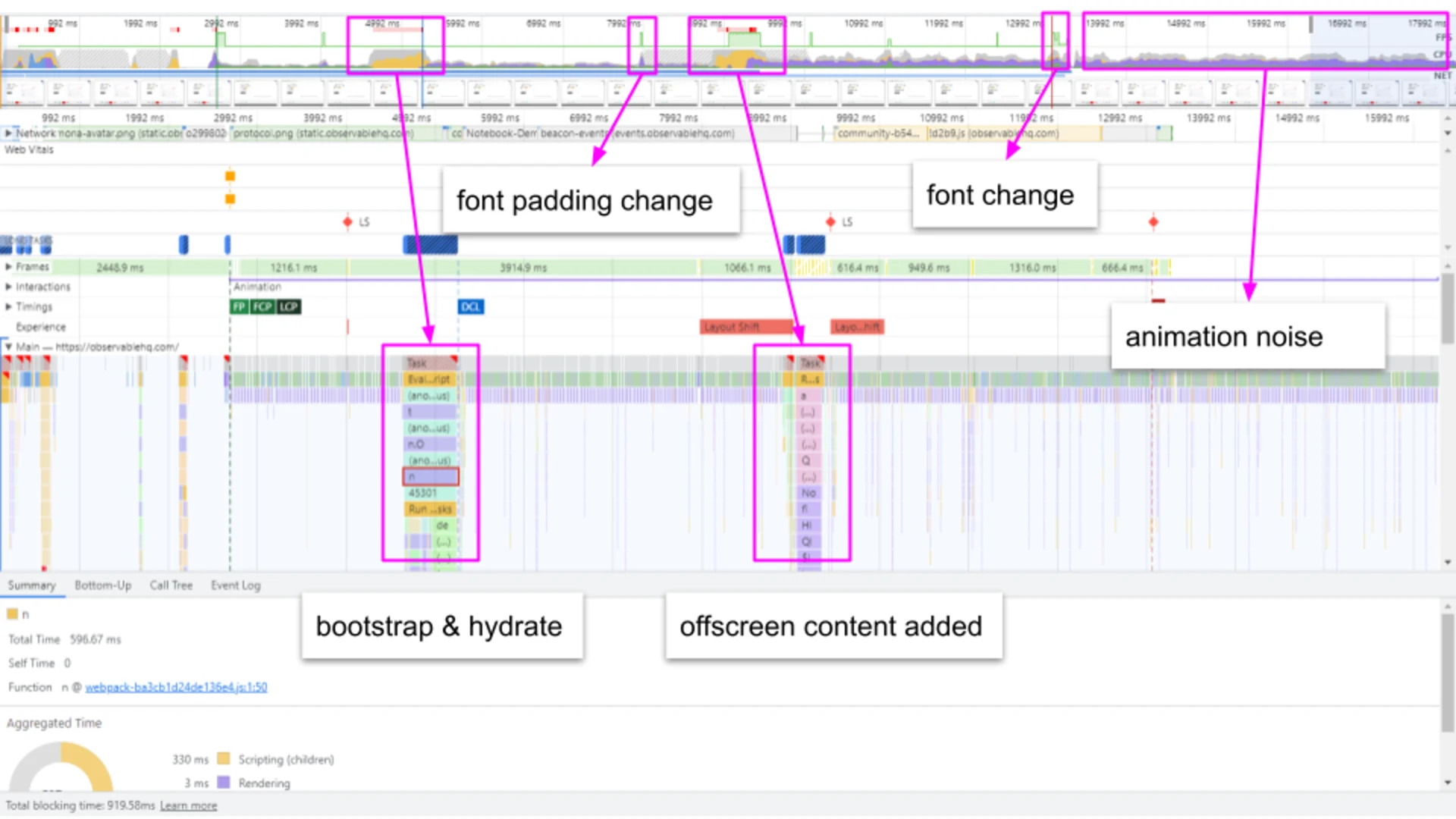
Task: Click the second LS diamond near 9992 ms
Action: [x=830, y=222]
